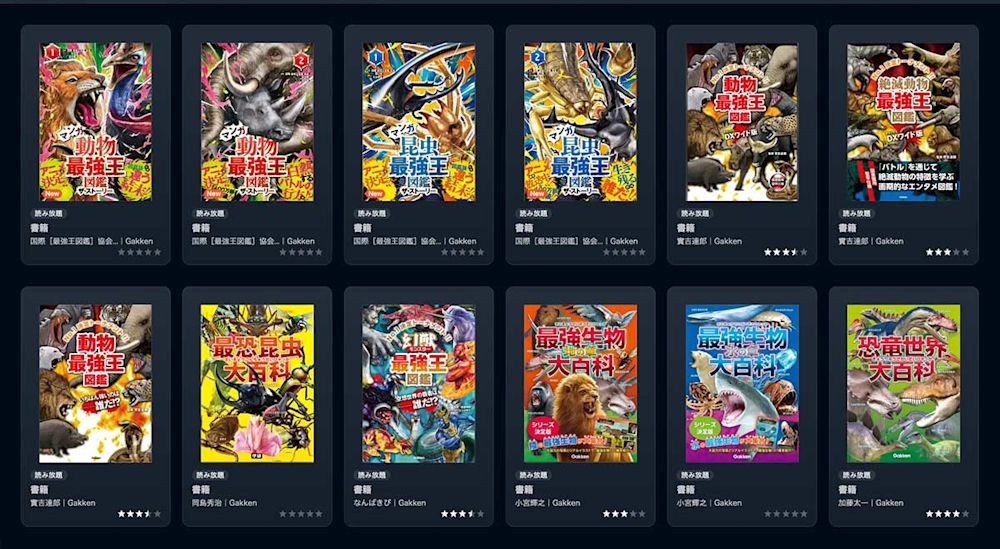Image resolution: width=1000 pixels, height=549 pixels.
Task: Open 最強生物大百科 orange lion cover
Action: coord(580,383)
